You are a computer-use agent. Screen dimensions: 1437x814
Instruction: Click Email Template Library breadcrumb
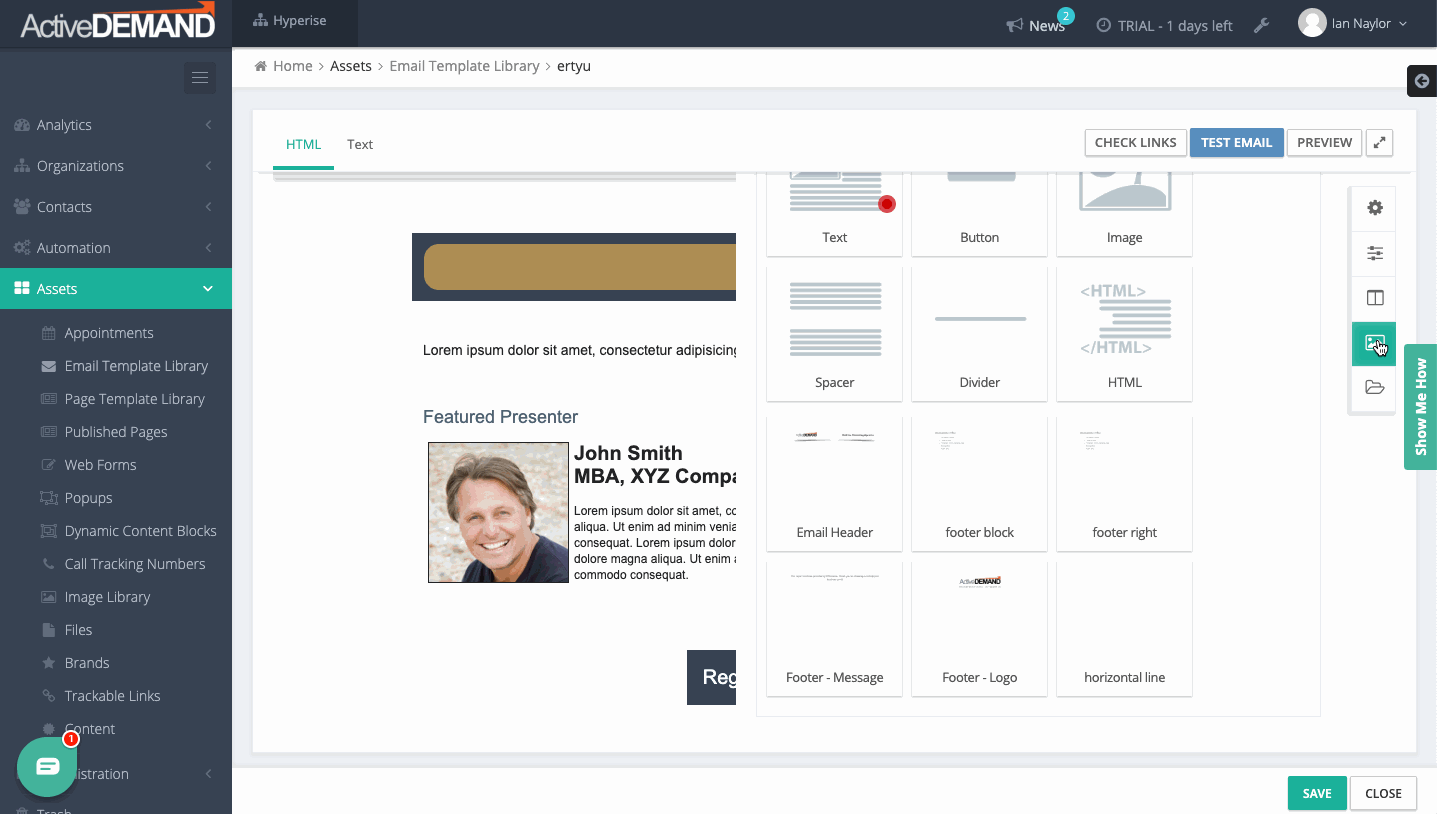(464, 66)
